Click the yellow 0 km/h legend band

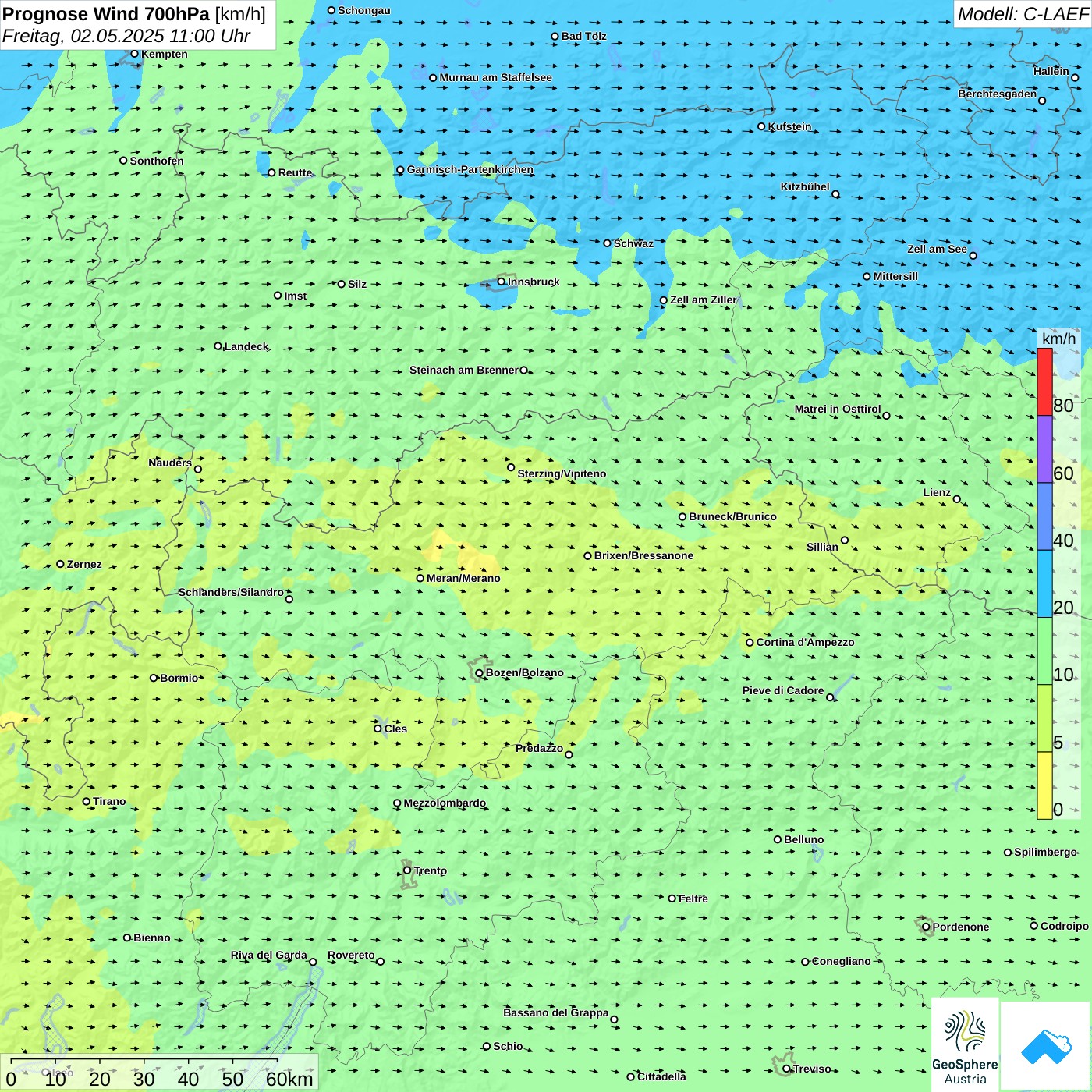(x=1044, y=785)
